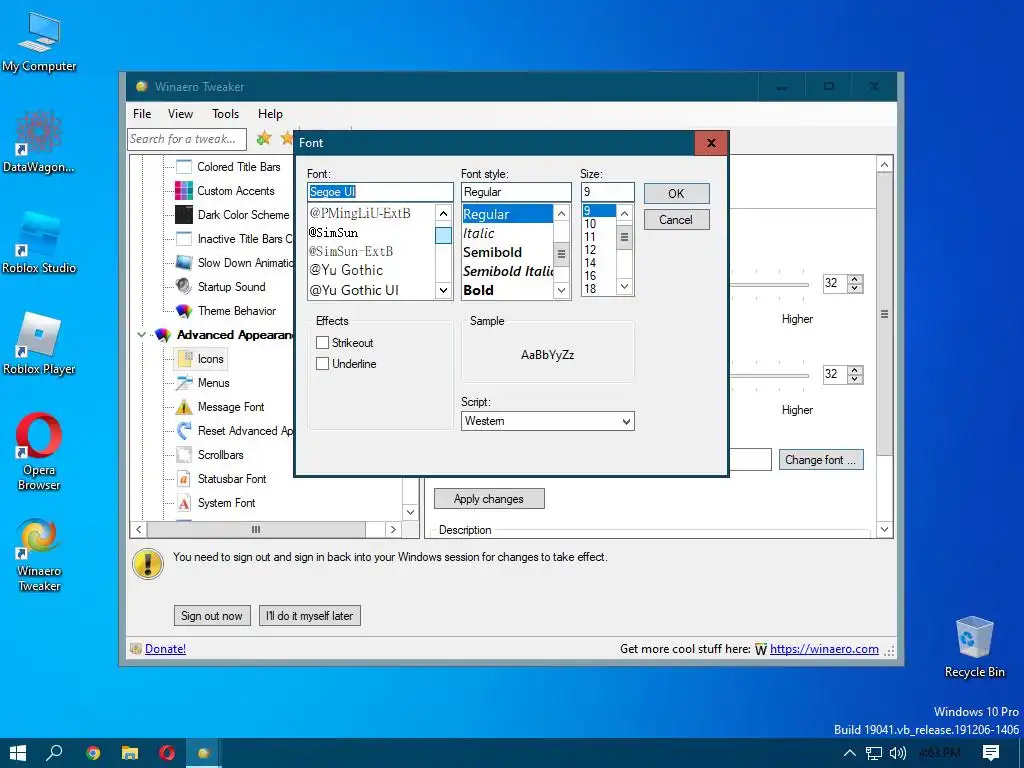Screen dimensions: 1024x768
Task: Select Dark Color Scheme black icon
Action: pos(184,215)
